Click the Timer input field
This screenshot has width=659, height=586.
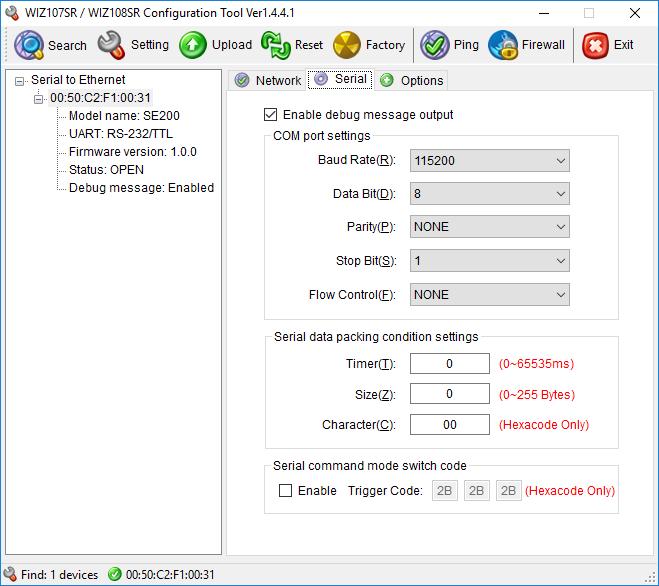pos(450,363)
